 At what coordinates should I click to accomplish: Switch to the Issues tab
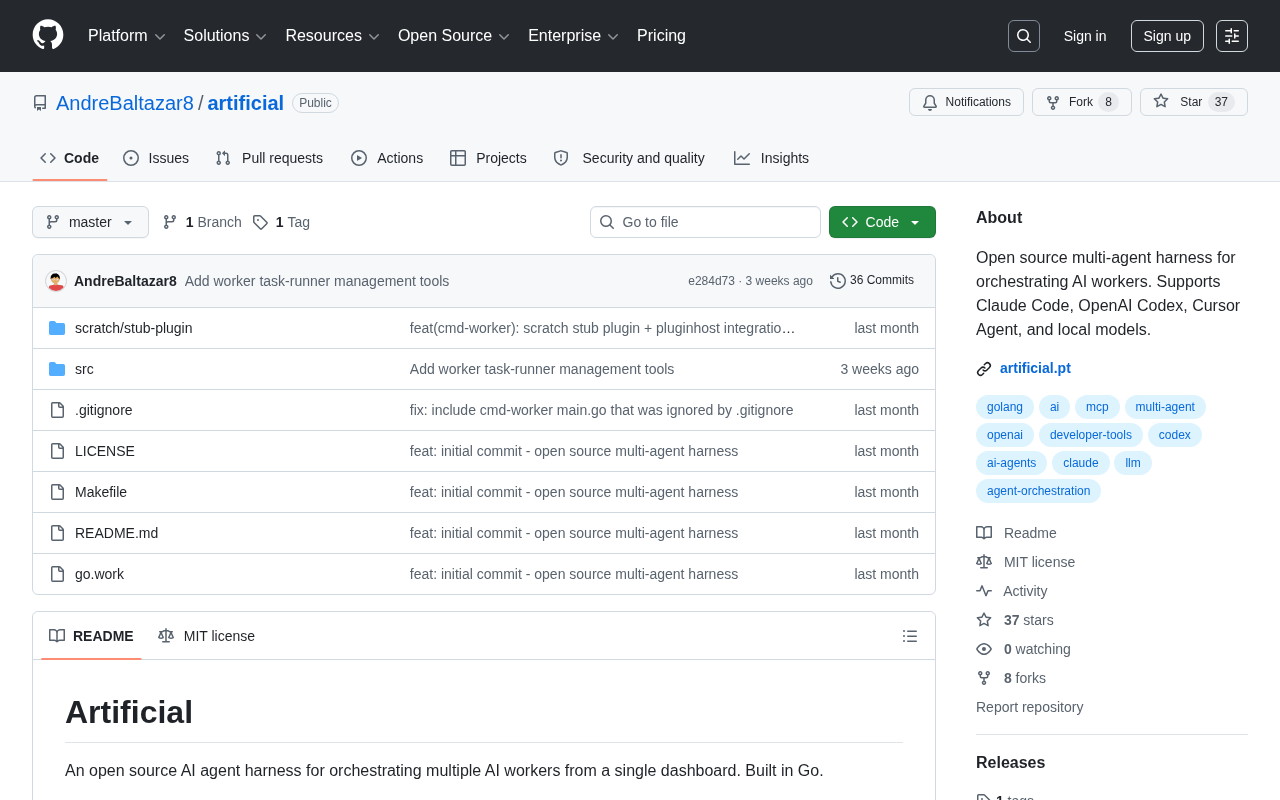tap(156, 158)
